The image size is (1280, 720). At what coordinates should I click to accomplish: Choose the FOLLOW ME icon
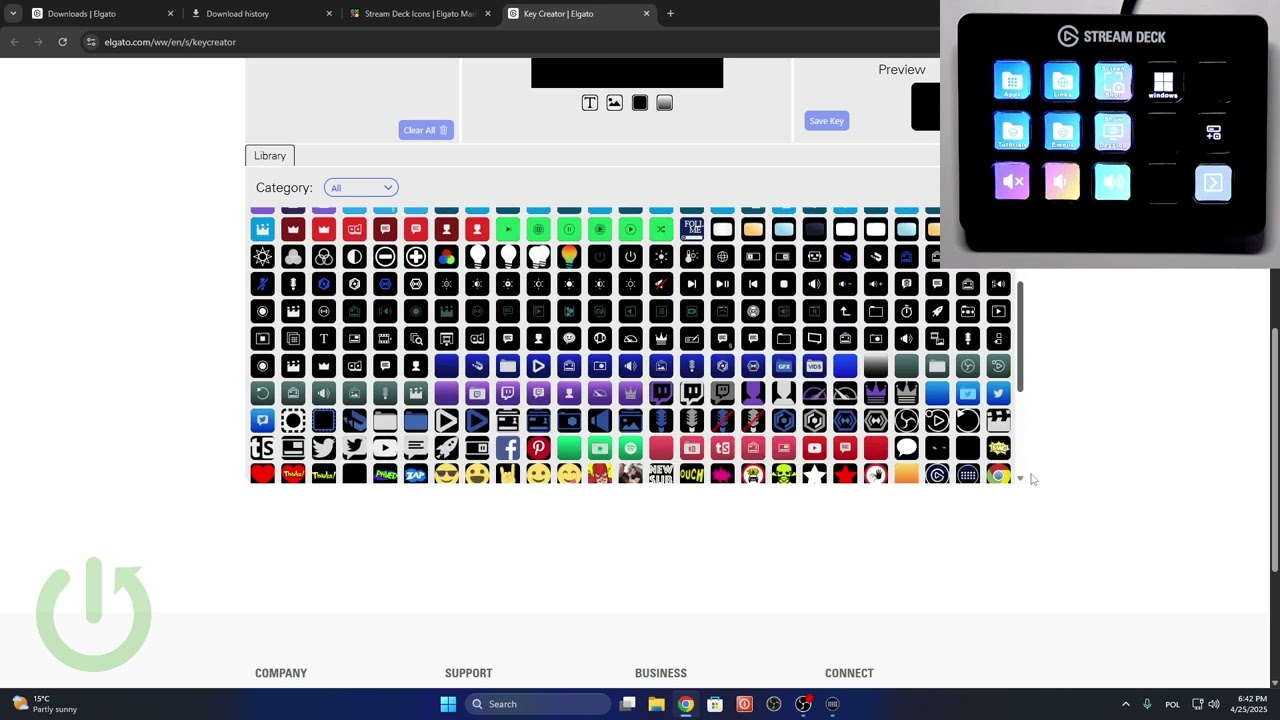click(692, 229)
